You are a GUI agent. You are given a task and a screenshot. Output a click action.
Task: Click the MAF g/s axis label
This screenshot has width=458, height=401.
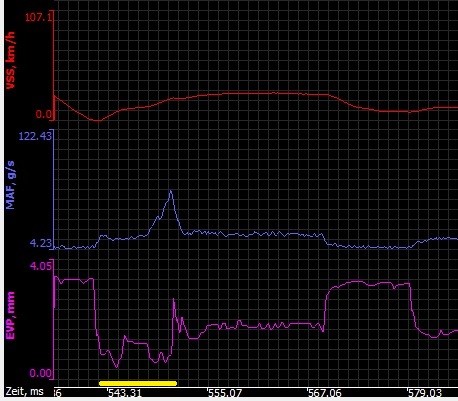(11, 185)
